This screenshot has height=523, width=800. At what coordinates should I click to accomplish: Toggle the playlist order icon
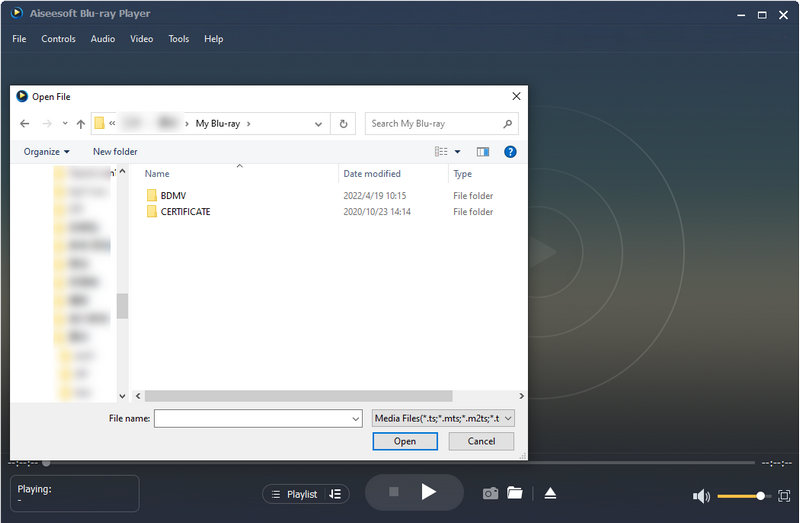(x=335, y=494)
